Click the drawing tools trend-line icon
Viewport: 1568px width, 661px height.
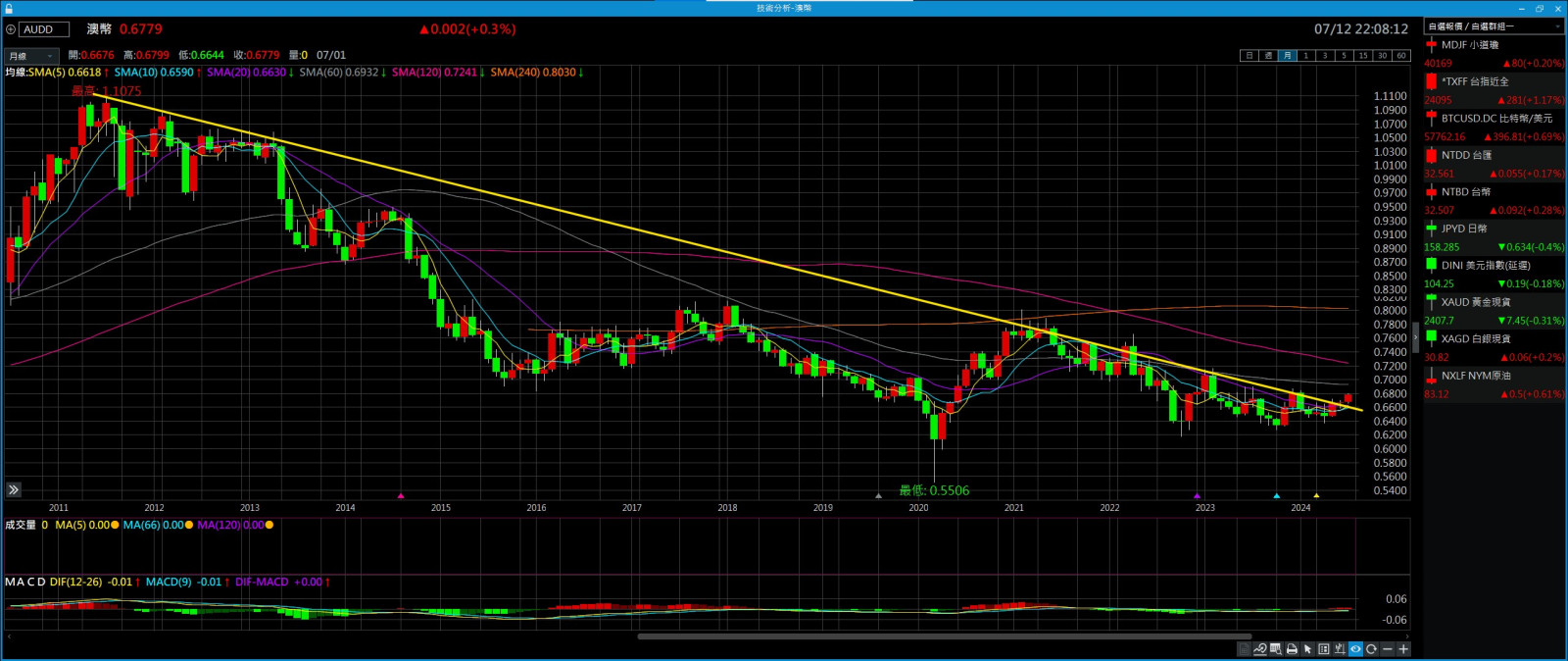[x=1260, y=649]
